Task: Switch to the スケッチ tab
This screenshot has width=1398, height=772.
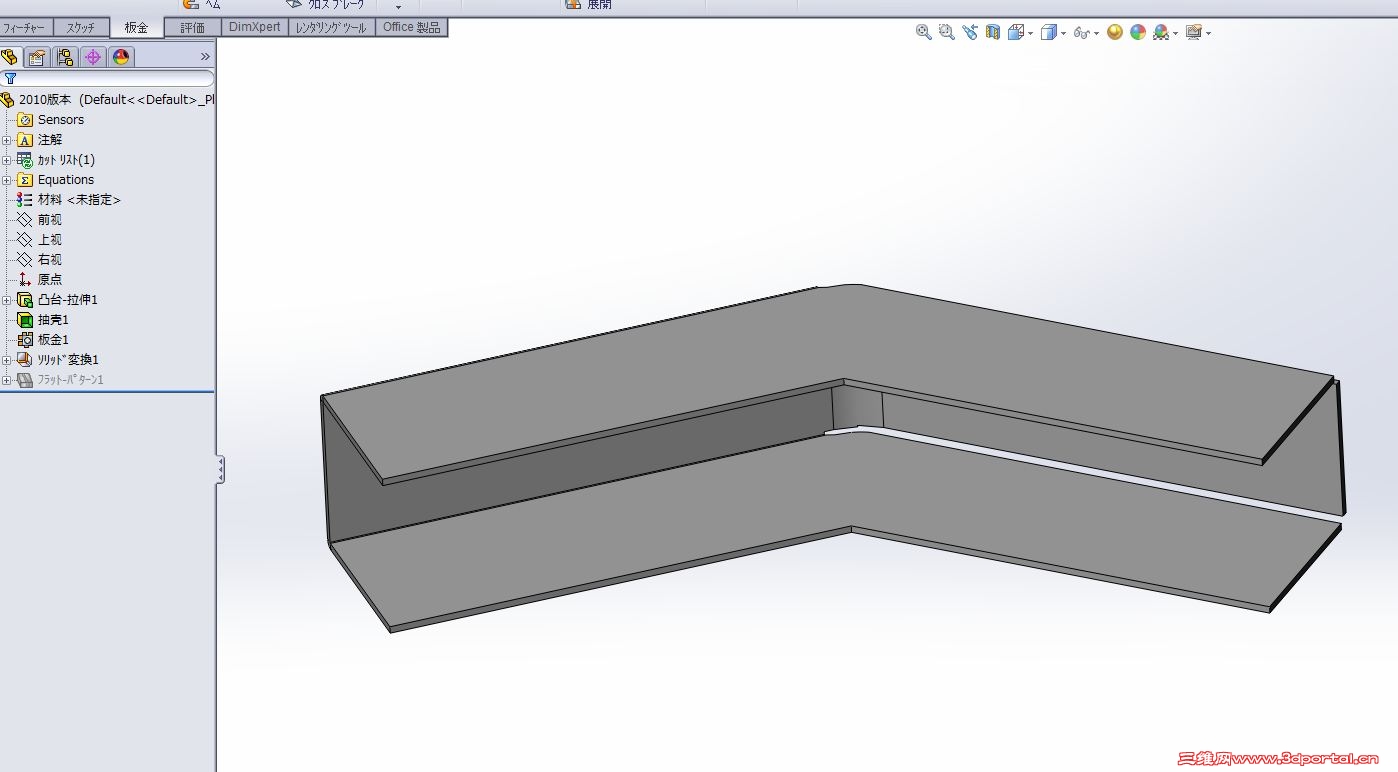Action: [x=81, y=28]
